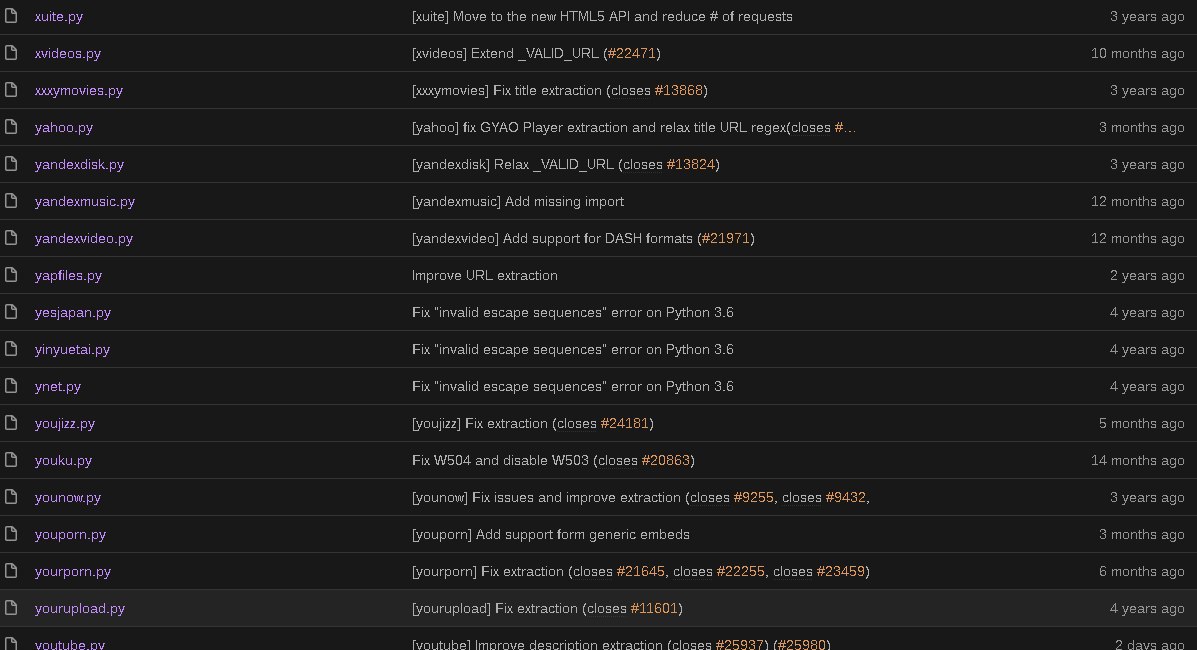Click the file icon next to yahoo.py
Screen dimensions: 1197x650
(x=11, y=127)
